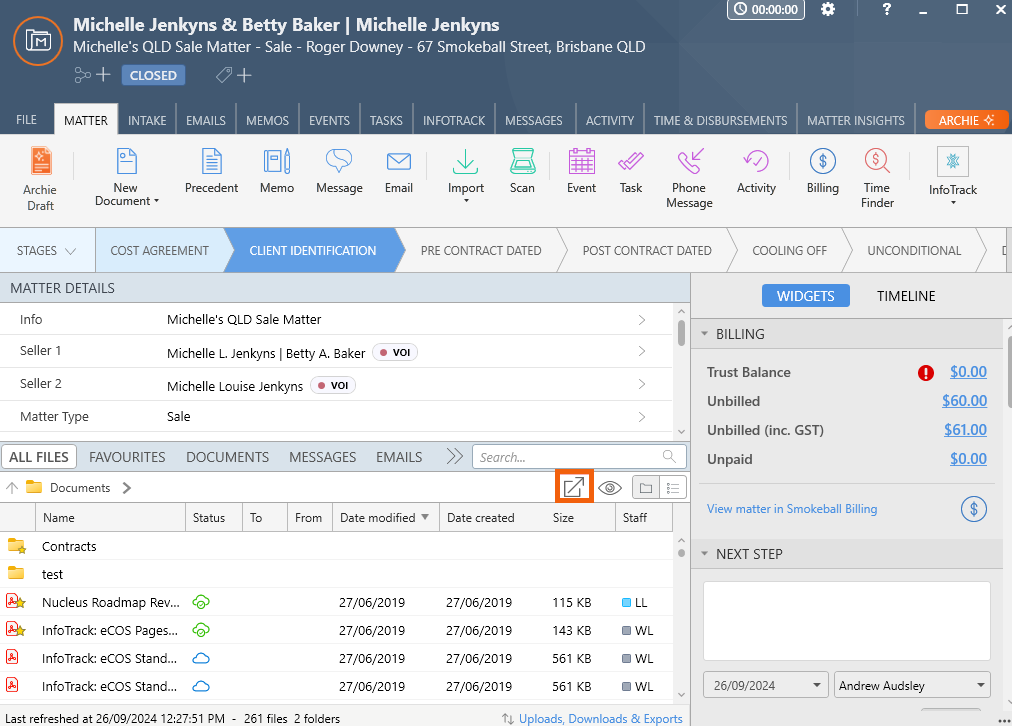This screenshot has width=1012, height=726.
Task: Click the Import toolbar icon
Action: coord(465,162)
